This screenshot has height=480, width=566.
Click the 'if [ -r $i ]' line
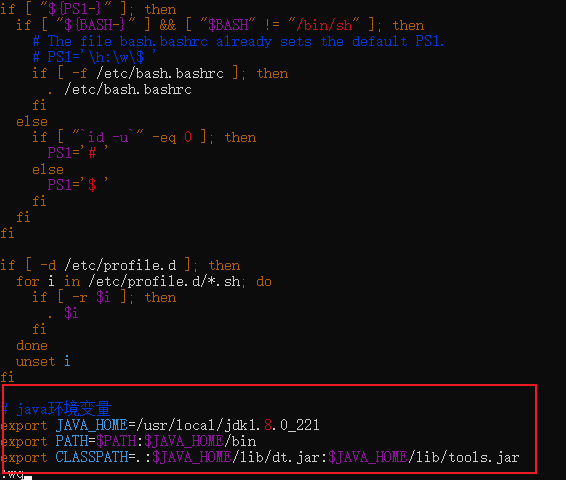[x=104, y=297]
